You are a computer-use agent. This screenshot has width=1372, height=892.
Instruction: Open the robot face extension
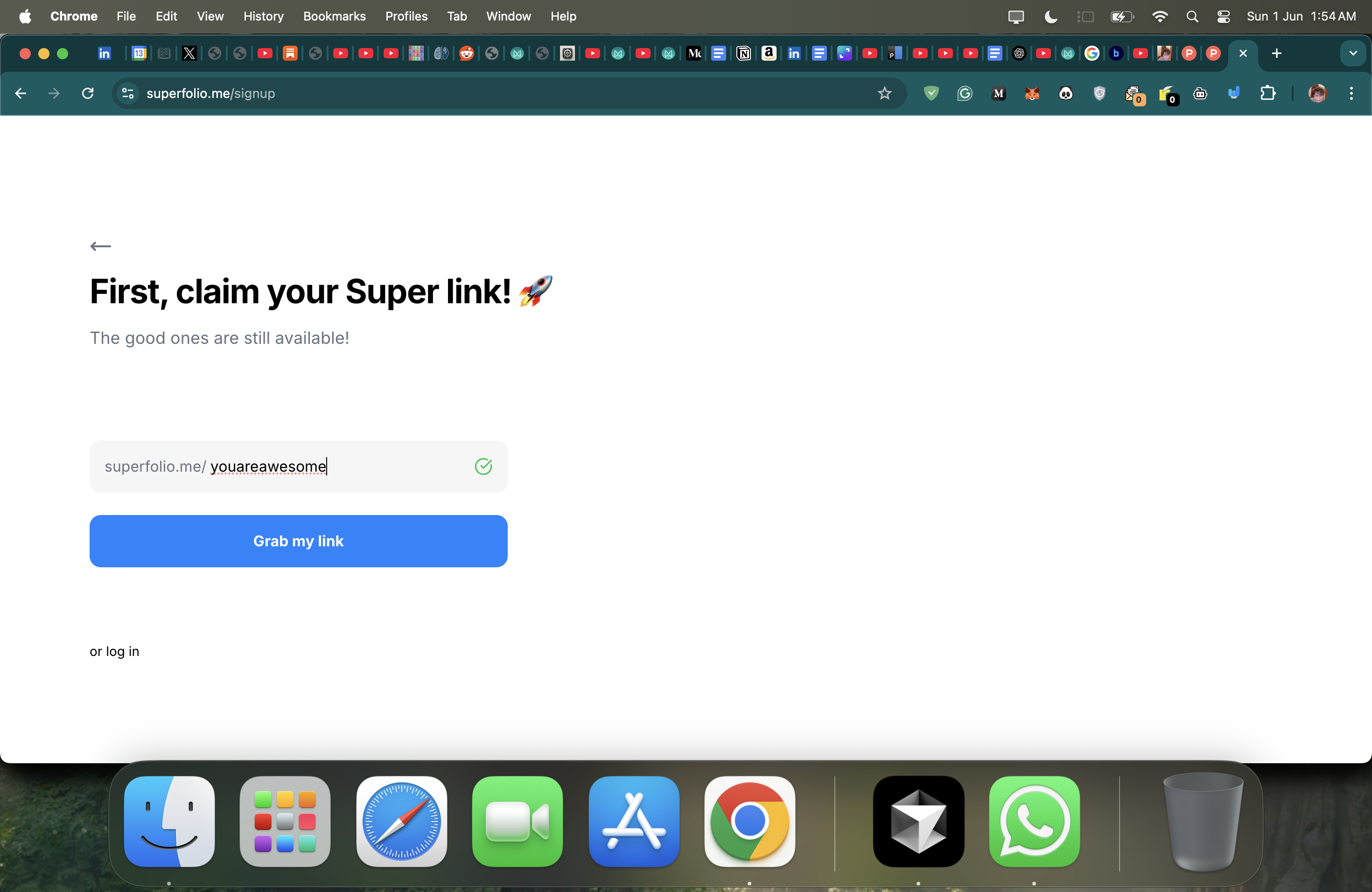point(1200,93)
